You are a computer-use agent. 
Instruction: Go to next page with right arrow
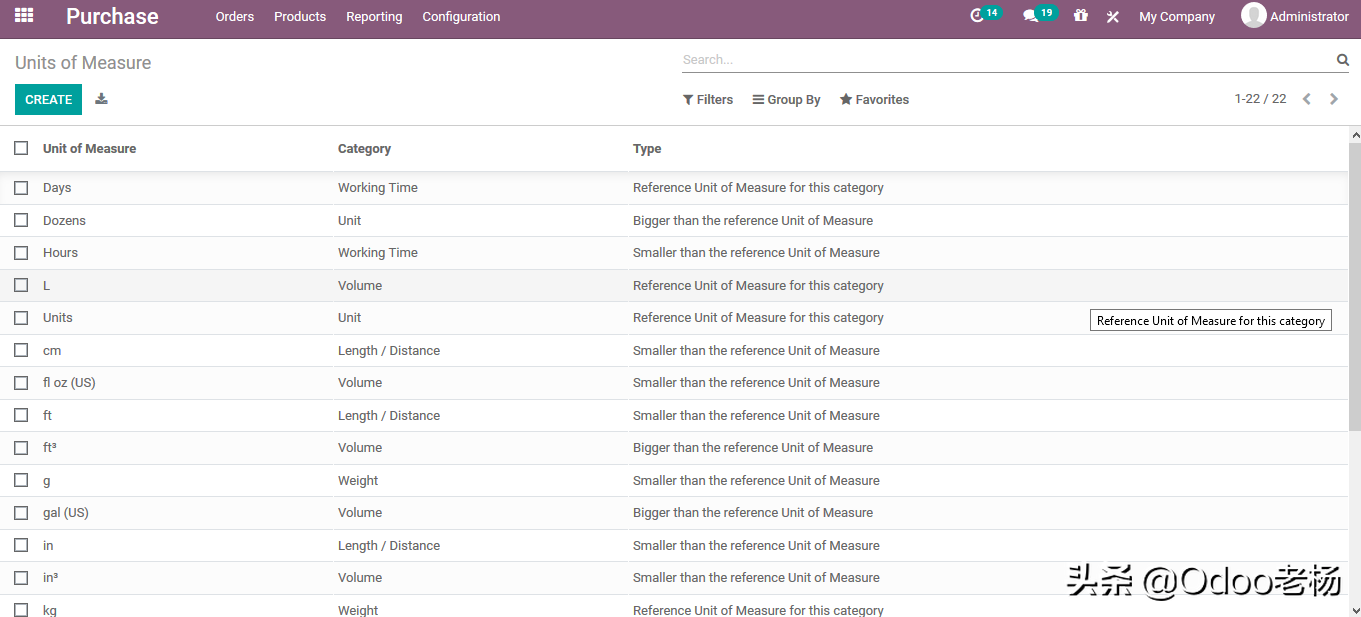coord(1334,99)
